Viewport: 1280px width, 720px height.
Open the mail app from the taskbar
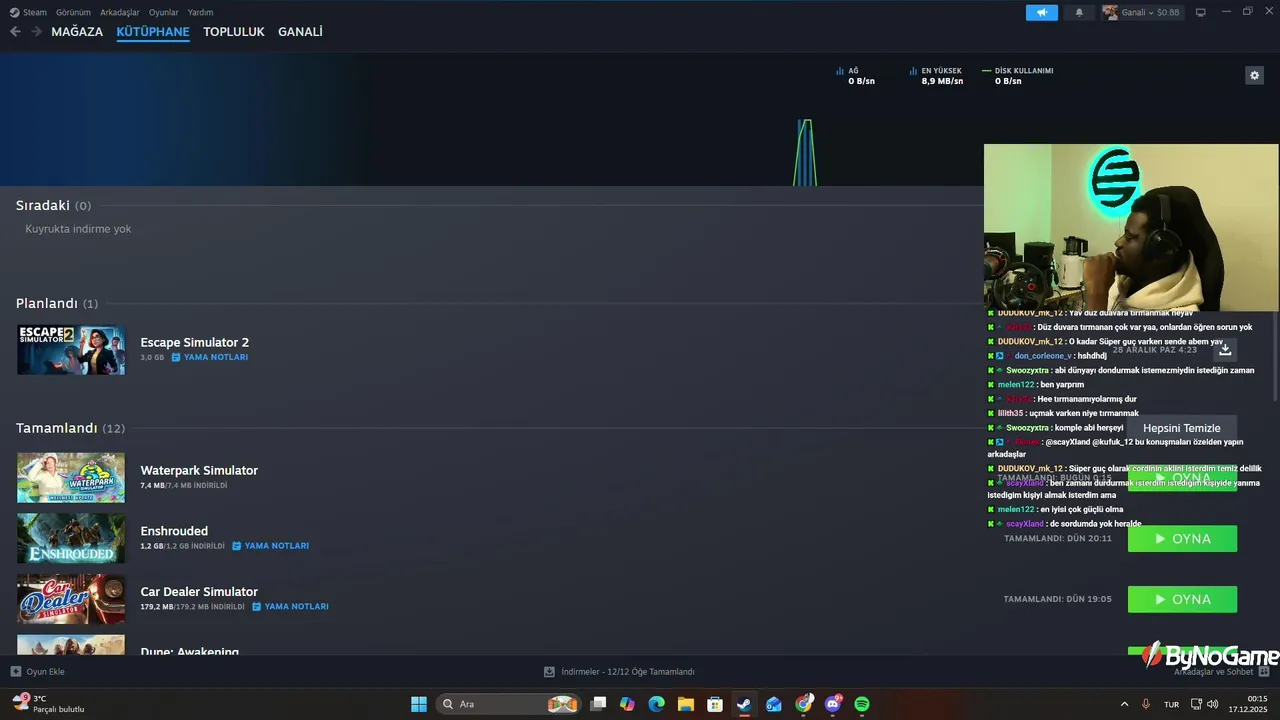pyautogui.click(x=774, y=704)
